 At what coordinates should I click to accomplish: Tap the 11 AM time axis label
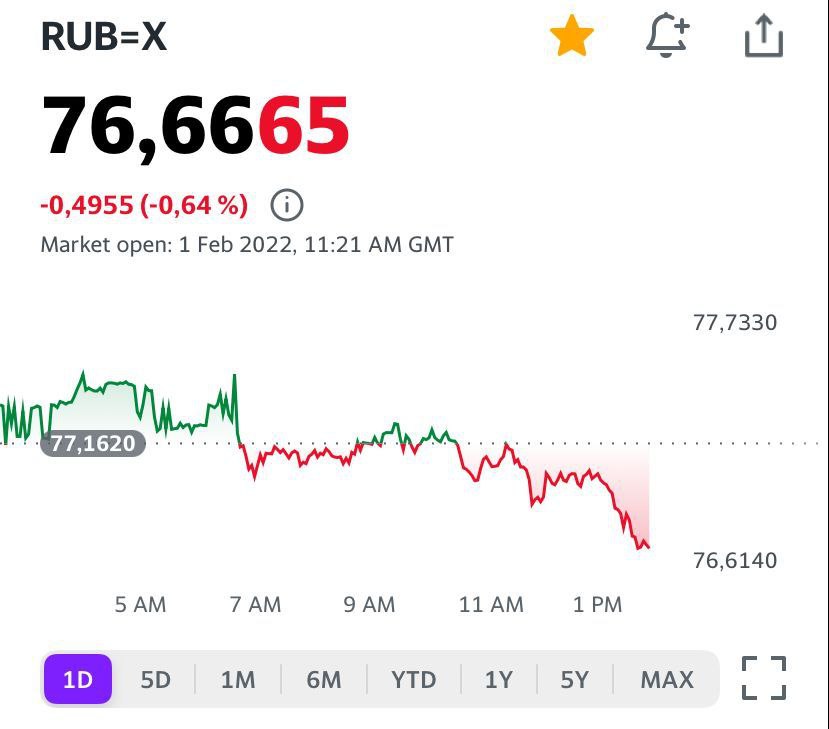491,604
